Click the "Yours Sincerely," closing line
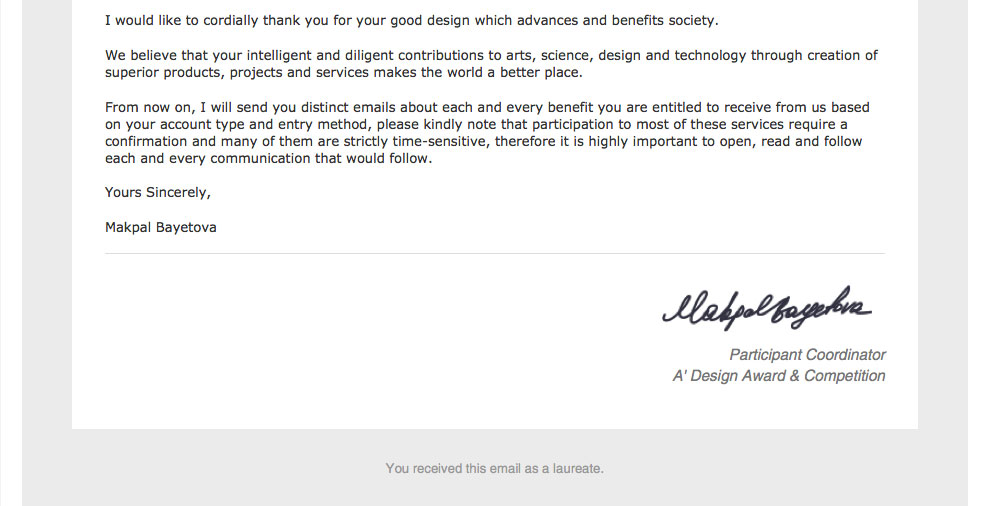Image resolution: width=988 pixels, height=506 pixels. (x=158, y=192)
